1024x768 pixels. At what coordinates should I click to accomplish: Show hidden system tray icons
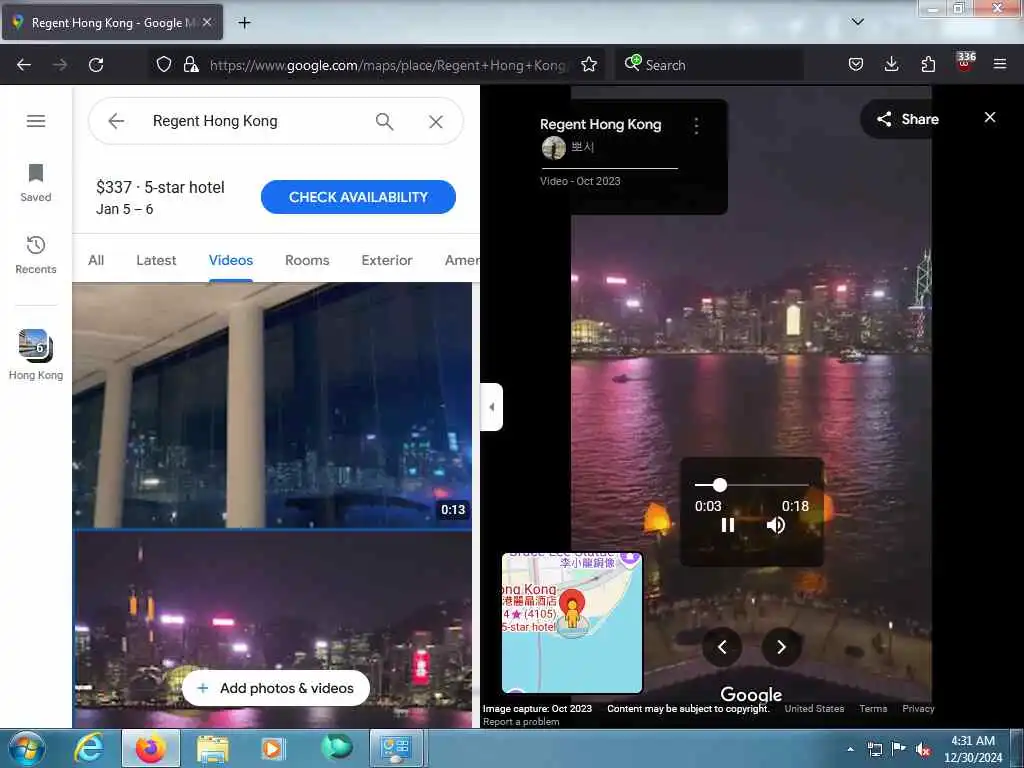(x=850, y=749)
